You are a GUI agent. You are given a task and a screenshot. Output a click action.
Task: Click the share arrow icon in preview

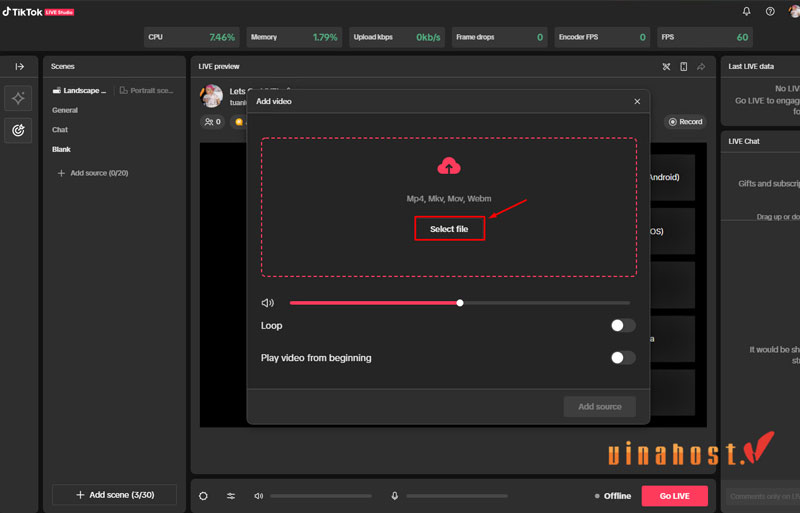[x=701, y=66]
